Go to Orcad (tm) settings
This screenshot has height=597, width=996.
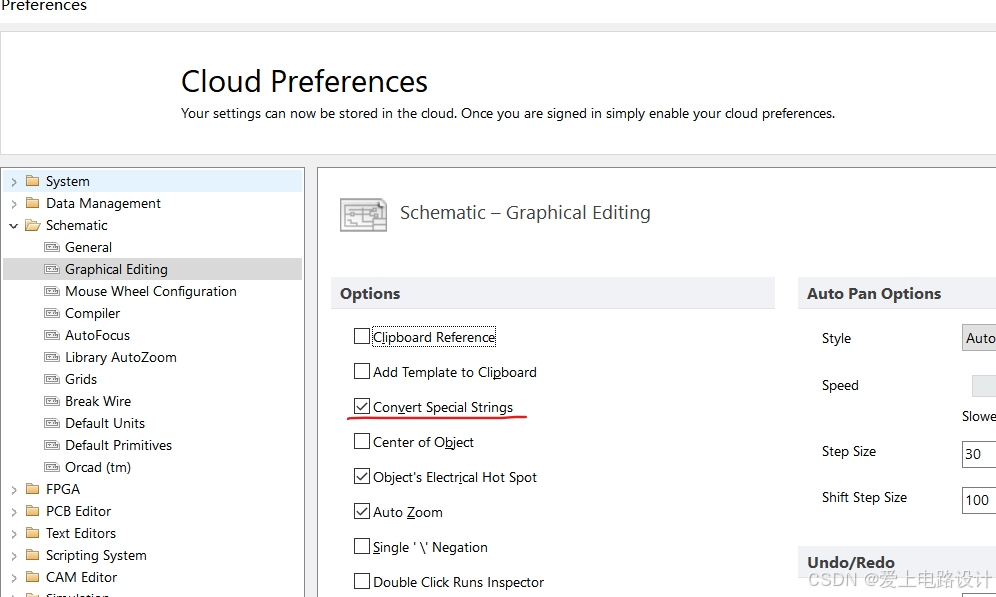[x=97, y=467]
